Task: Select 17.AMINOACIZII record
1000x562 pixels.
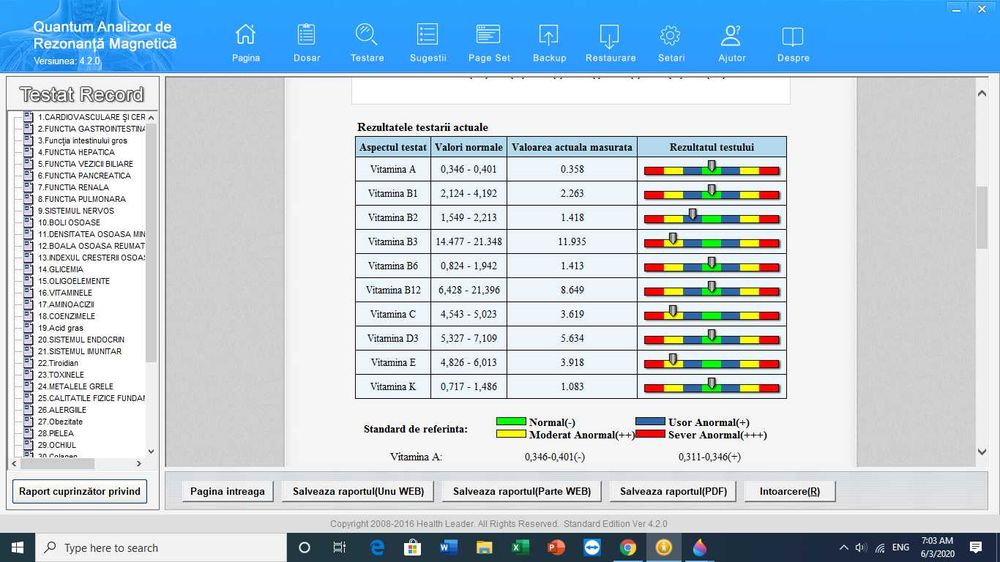Action: [66, 304]
